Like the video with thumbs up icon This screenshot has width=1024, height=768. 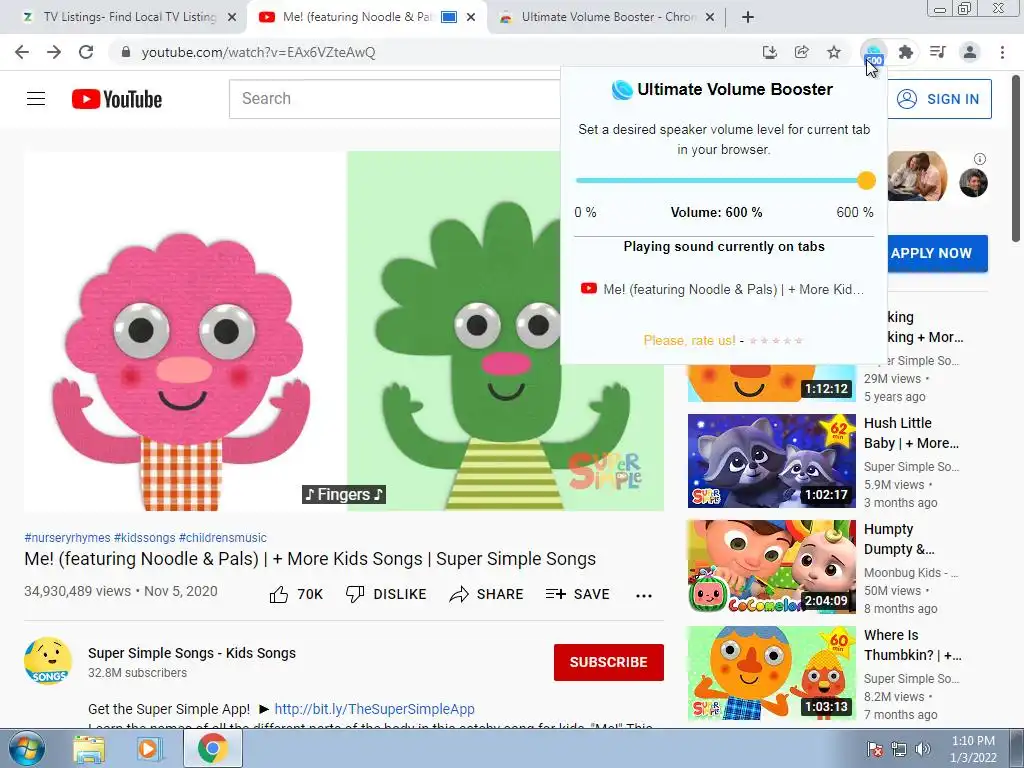pyautogui.click(x=279, y=594)
